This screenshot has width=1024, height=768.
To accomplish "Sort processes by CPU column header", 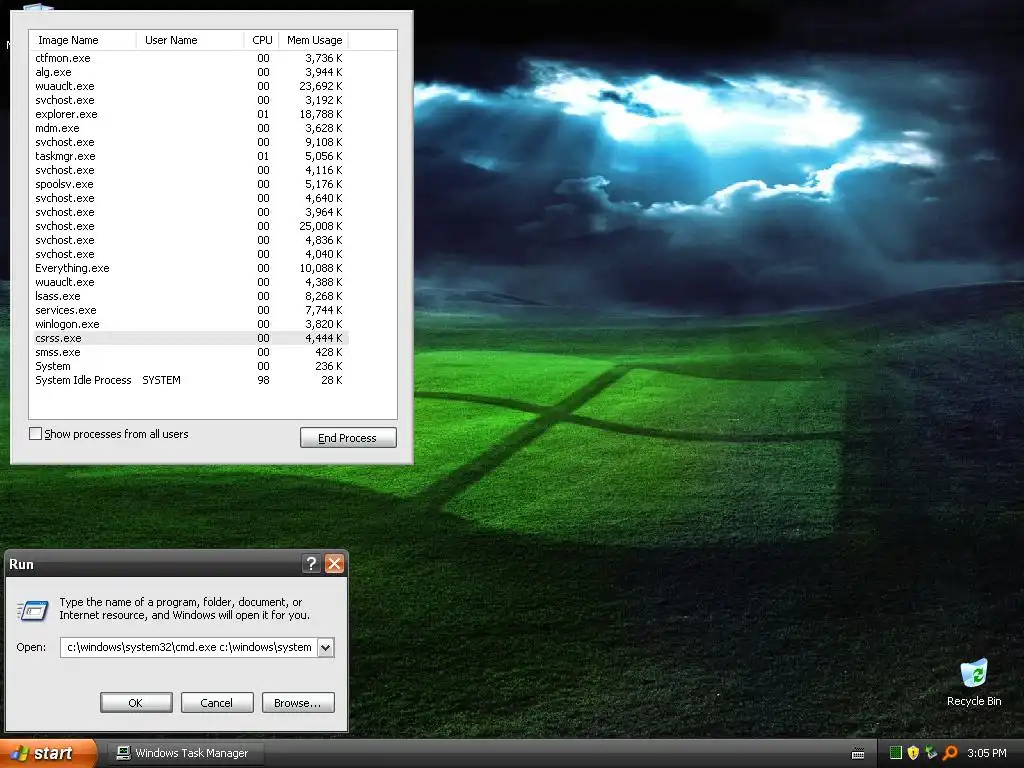I will (x=261, y=40).
